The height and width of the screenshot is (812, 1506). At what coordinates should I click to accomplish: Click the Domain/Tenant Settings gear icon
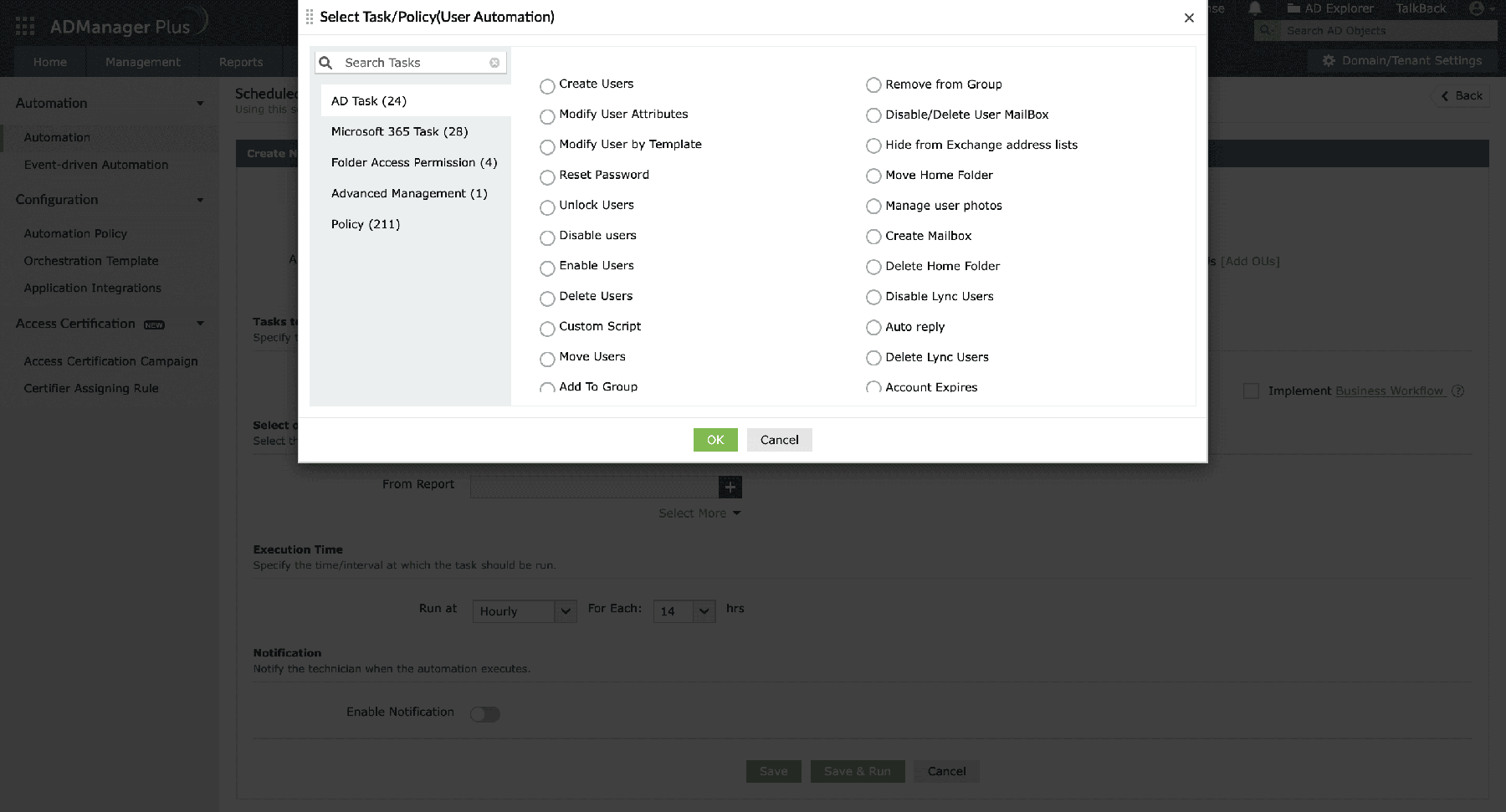click(1328, 61)
